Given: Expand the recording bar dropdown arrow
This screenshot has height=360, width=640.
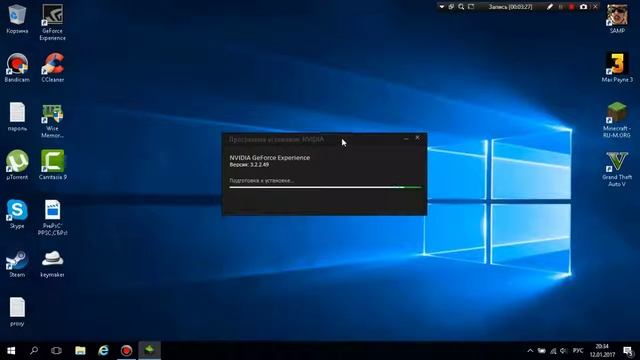Looking at the screenshot, I should coord(442,7).
